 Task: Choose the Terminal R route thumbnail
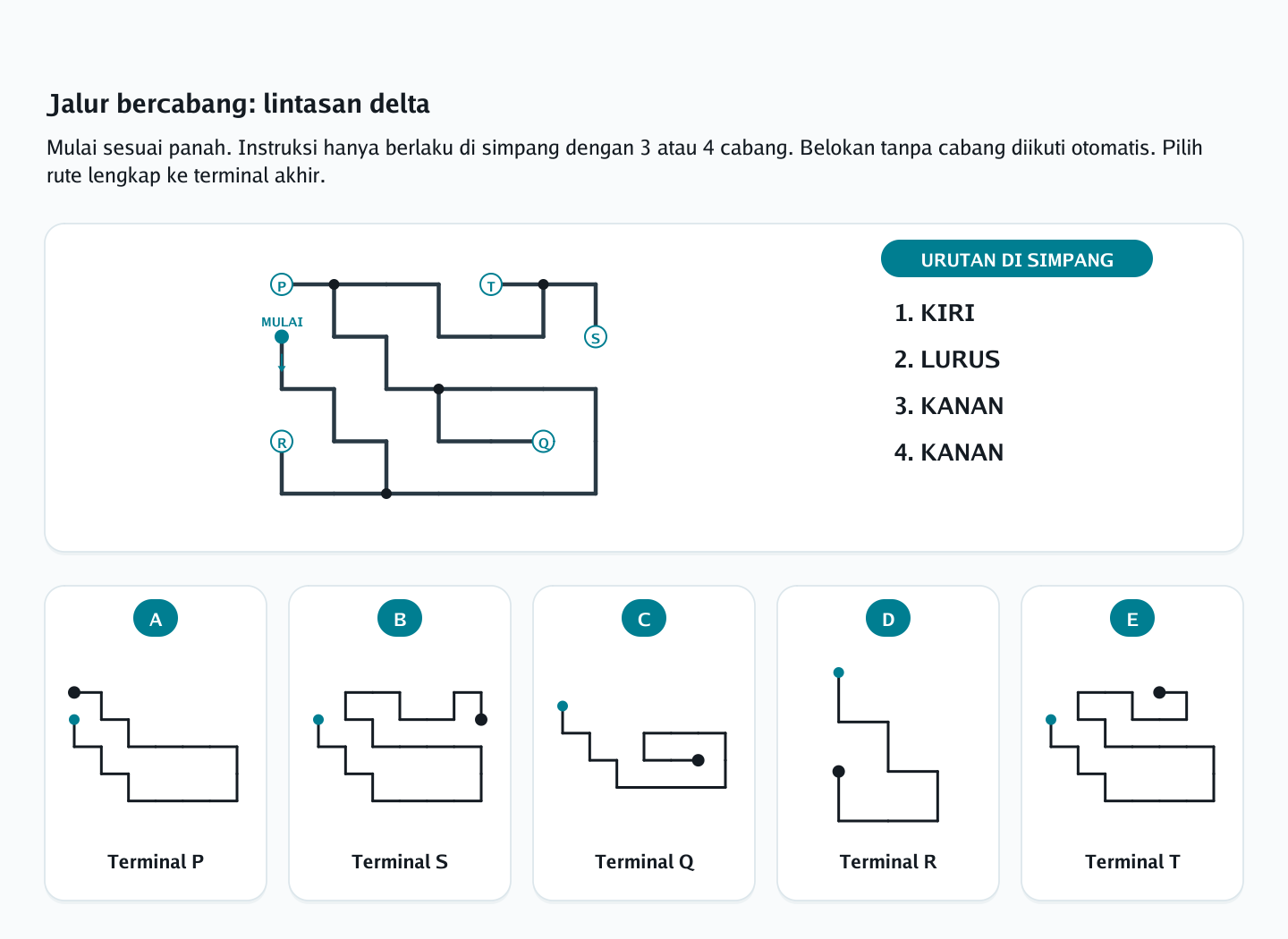[x=888, y=746]
